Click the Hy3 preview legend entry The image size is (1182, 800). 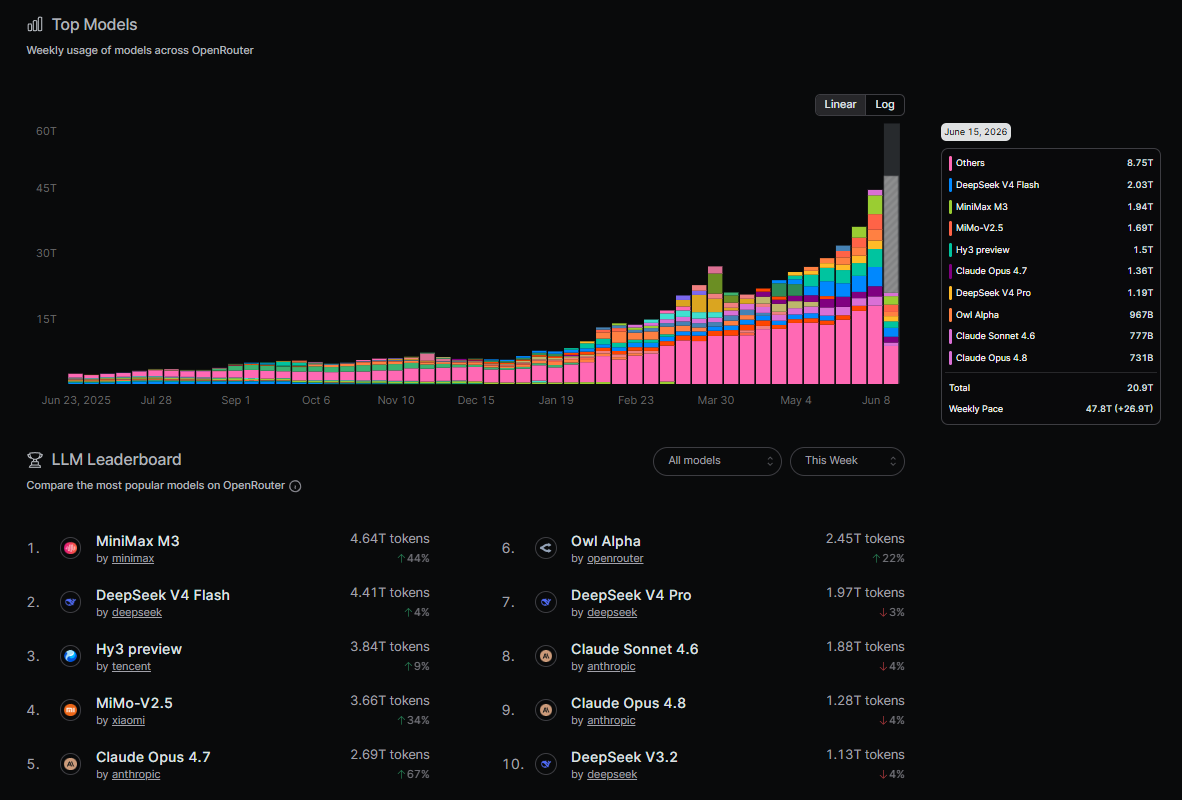coord(1051,250)
